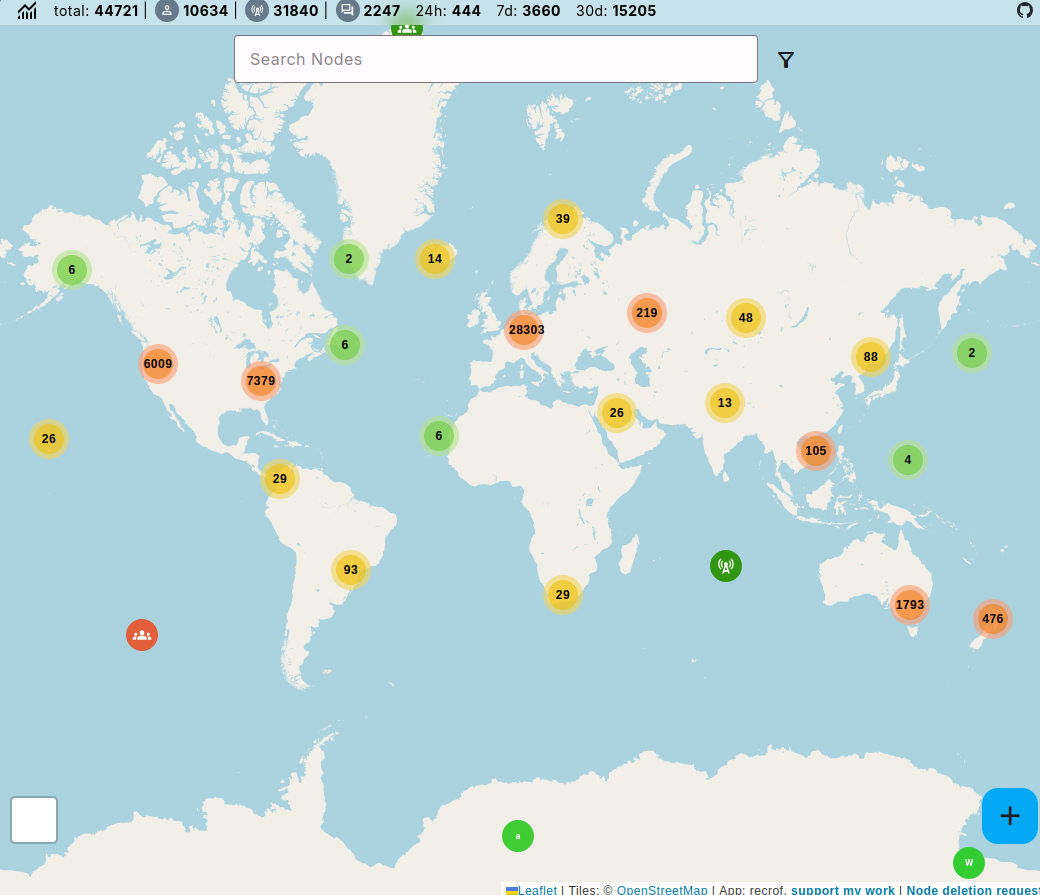The image size is (1040, 895).
Task: Click the 24h: 444 statistic
Action: (x=448, y=11)
